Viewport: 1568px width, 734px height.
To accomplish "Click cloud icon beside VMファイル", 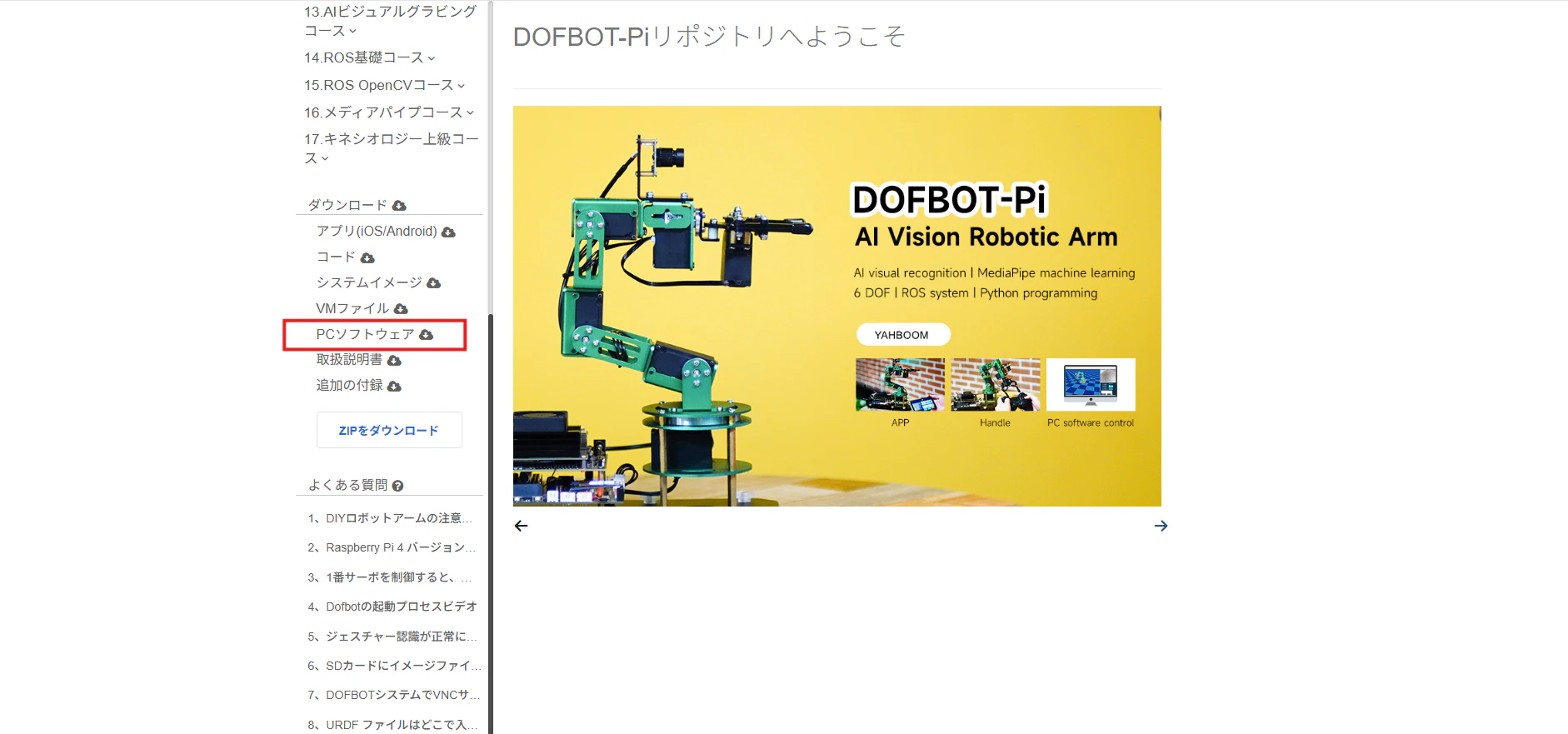I will pyautogui.click(x=401, y=309).
